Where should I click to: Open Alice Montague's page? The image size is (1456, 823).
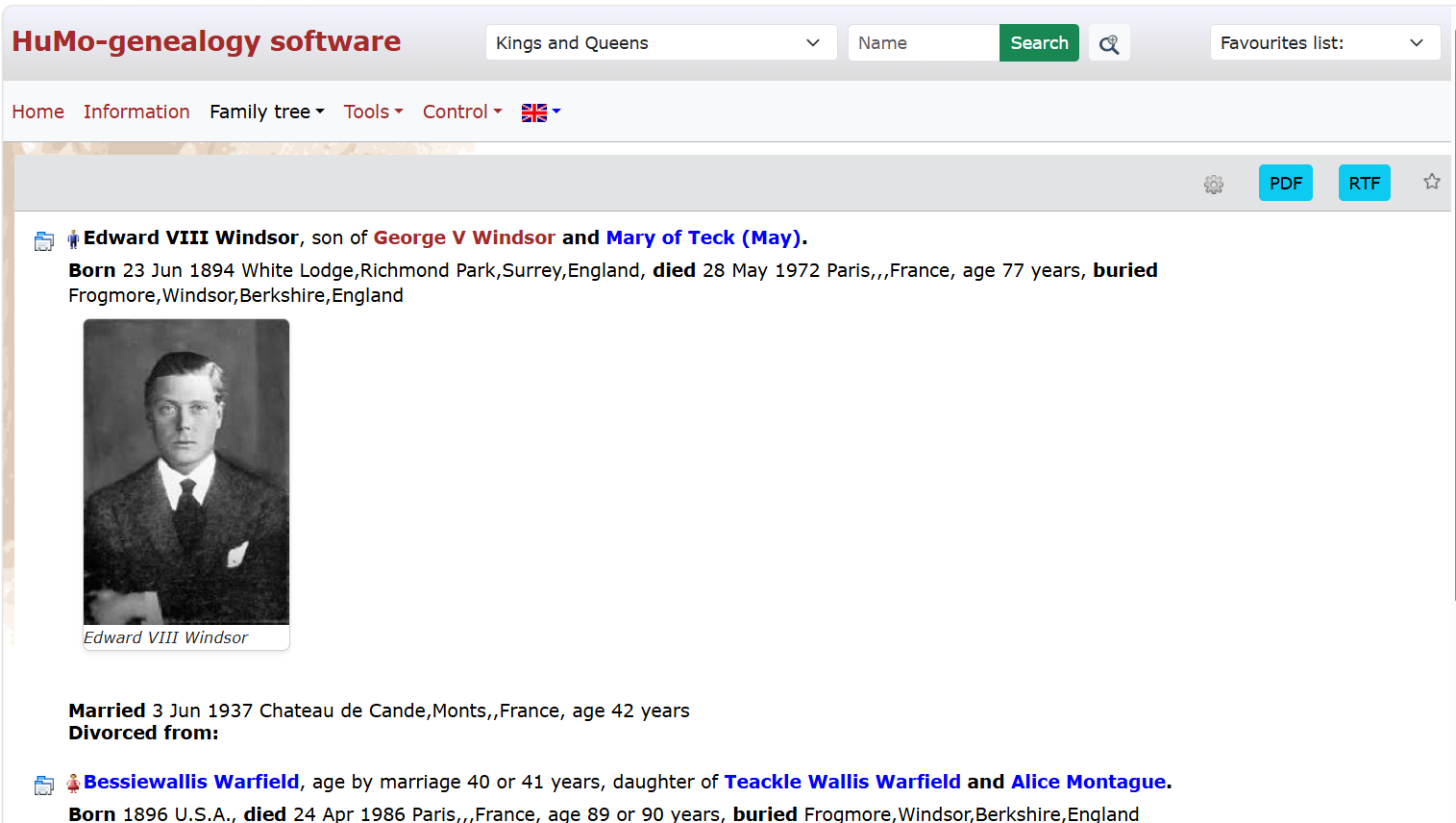1088,782
